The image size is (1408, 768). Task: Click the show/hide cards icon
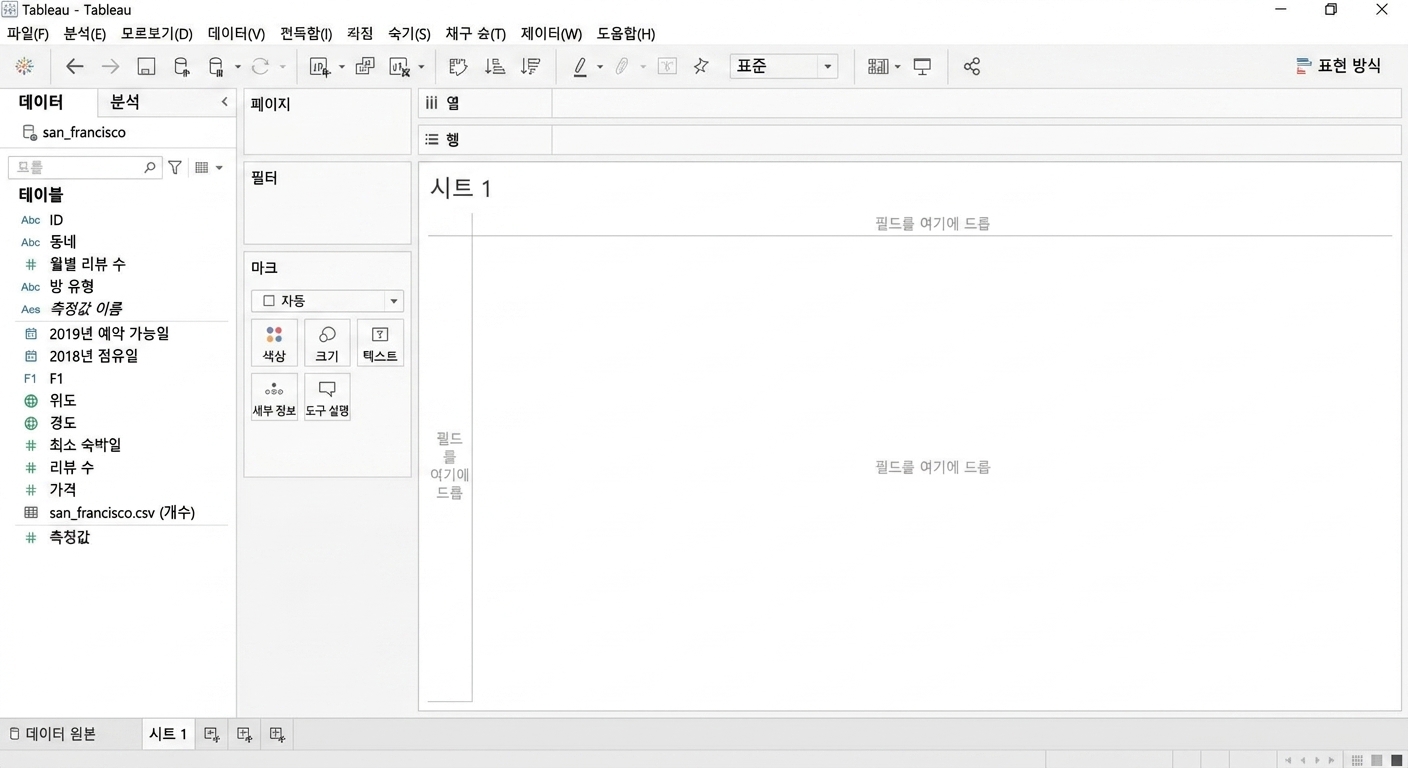tap(878, 67)
